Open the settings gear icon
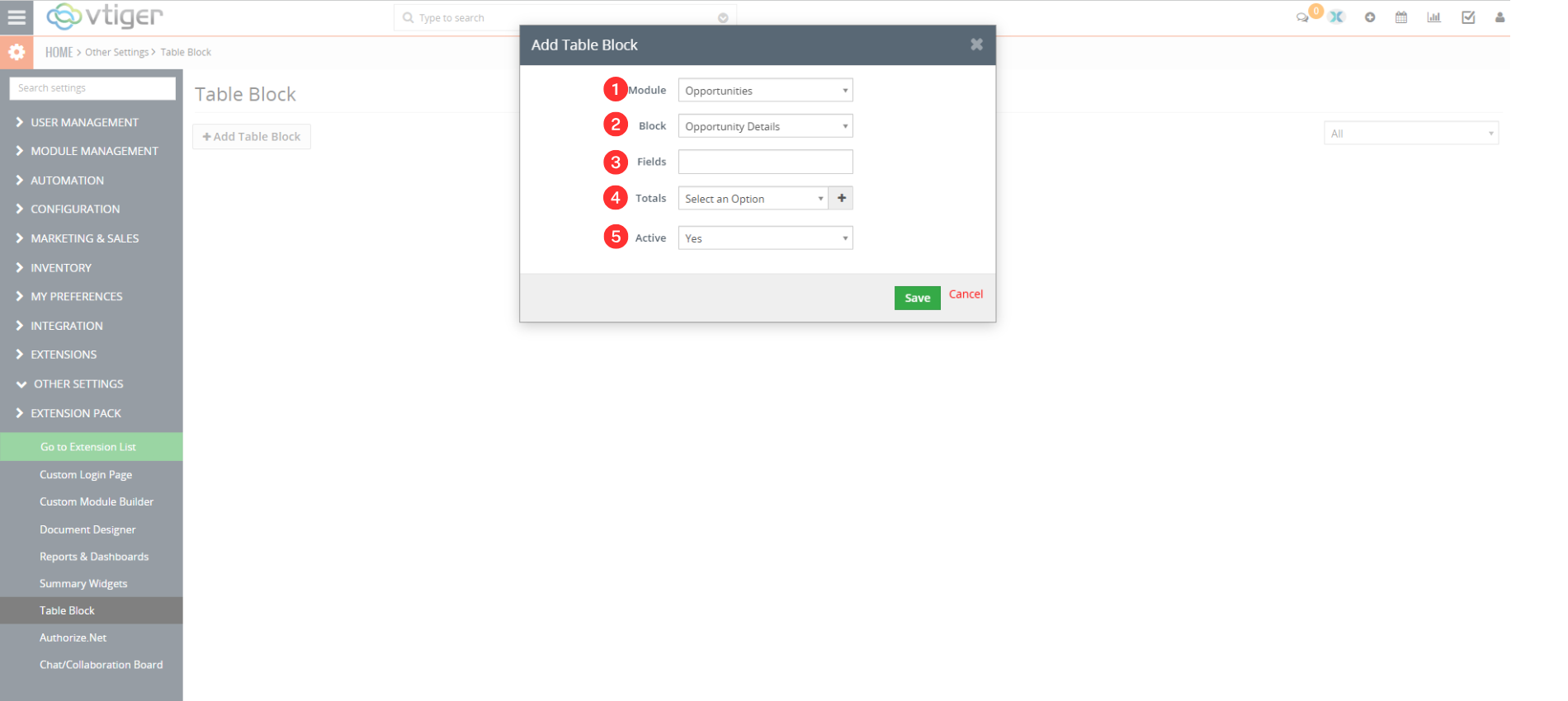The height and width of the screenshot is (701, 1568). (17, 52)
